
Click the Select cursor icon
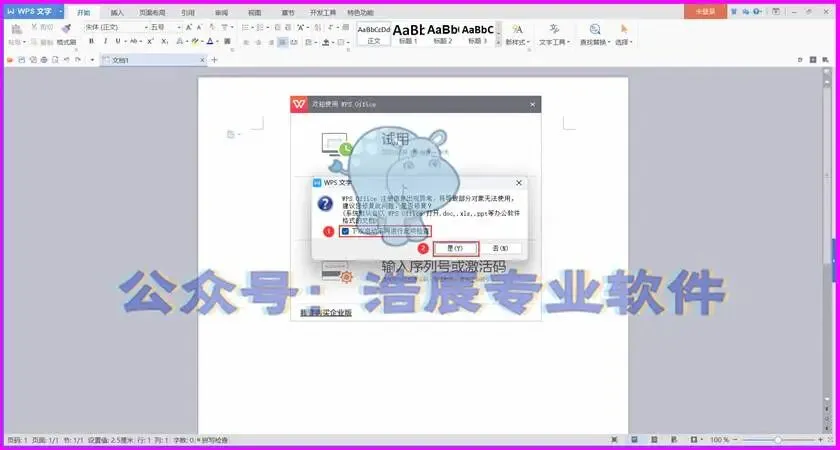(x=624, y=29)
